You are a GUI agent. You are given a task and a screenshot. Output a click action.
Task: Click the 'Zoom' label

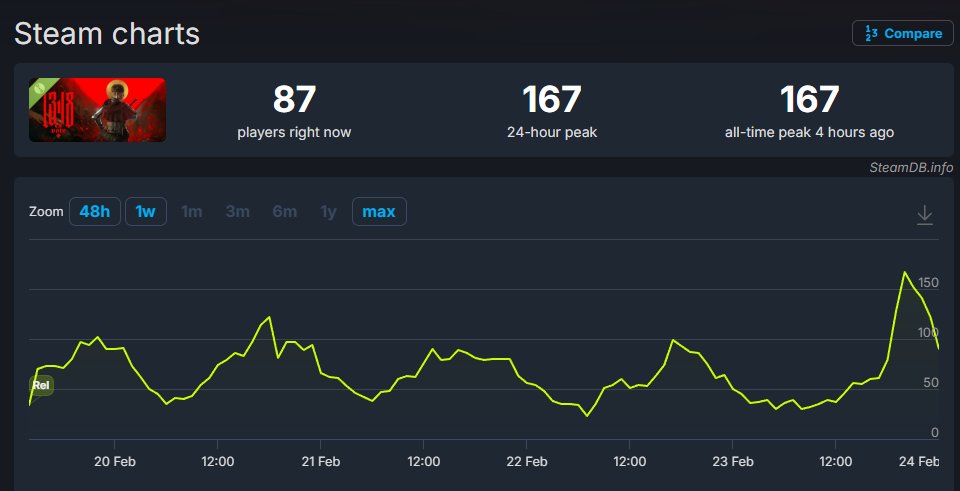[46, 212]
